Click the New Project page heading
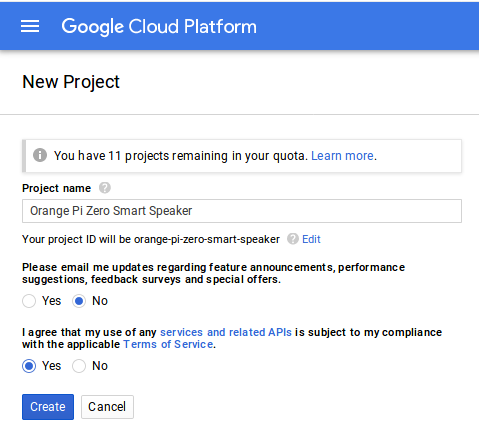The image size is (479, 436). coord(71,82)
